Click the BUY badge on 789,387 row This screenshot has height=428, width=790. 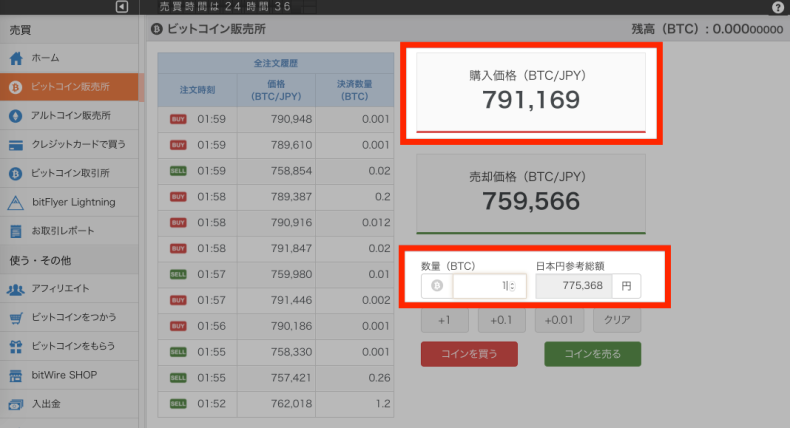[x=178, y=197]
